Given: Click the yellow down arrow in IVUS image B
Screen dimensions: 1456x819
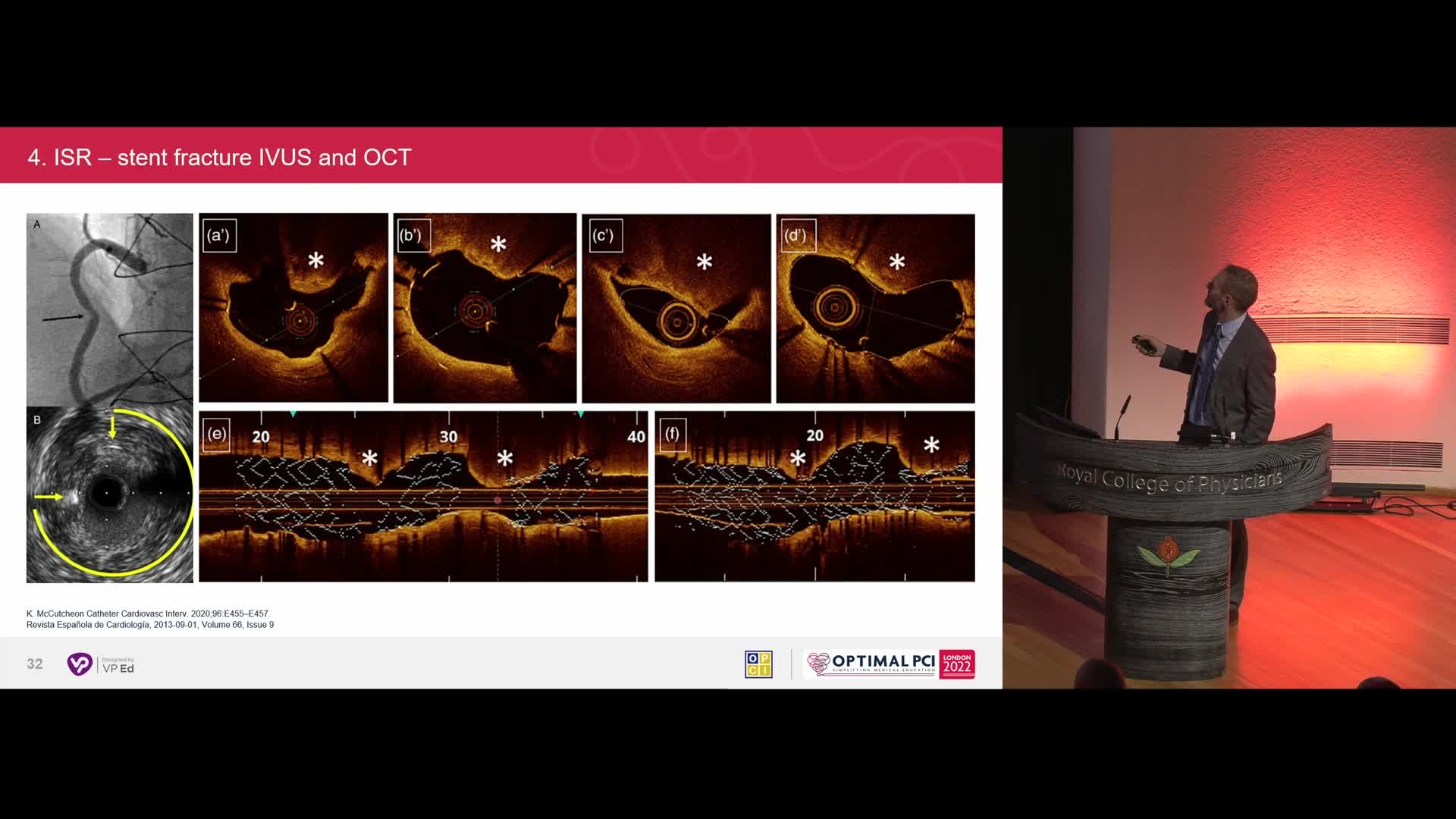Looking at the screenshot, I should click(113, 426).
